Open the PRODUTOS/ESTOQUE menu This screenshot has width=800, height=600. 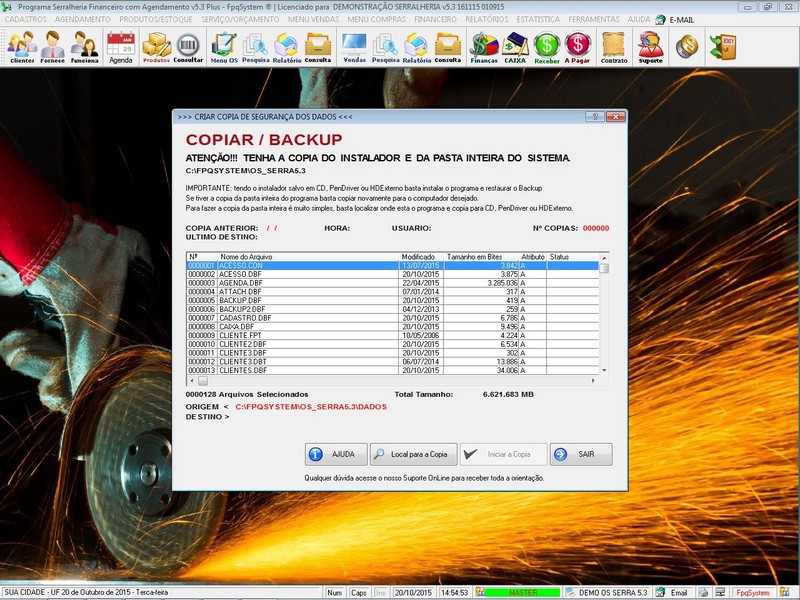point(156,19)
